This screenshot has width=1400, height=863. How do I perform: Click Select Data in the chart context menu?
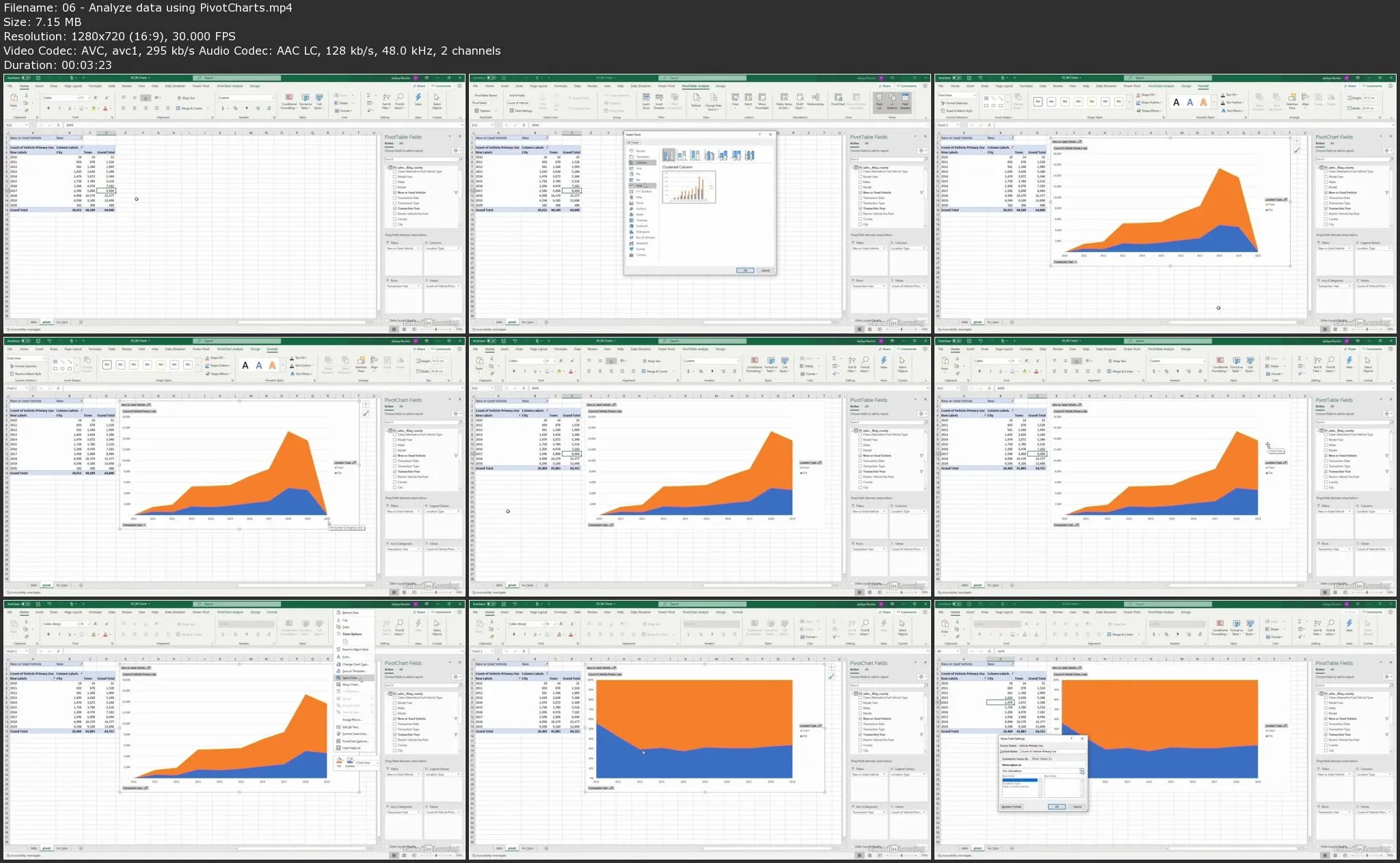[350, 678]
